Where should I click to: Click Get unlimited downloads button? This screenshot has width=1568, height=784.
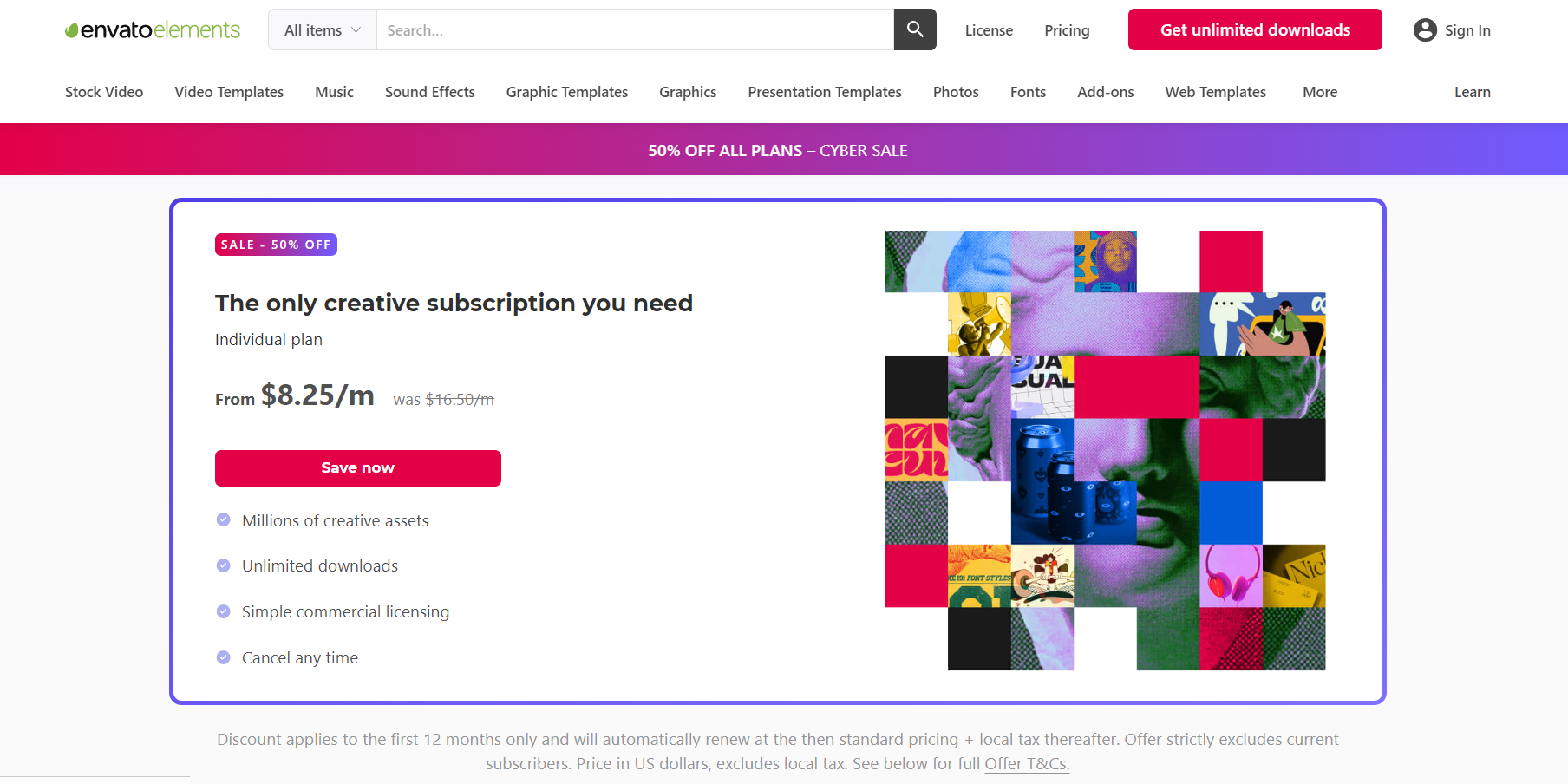(1254, 30)
